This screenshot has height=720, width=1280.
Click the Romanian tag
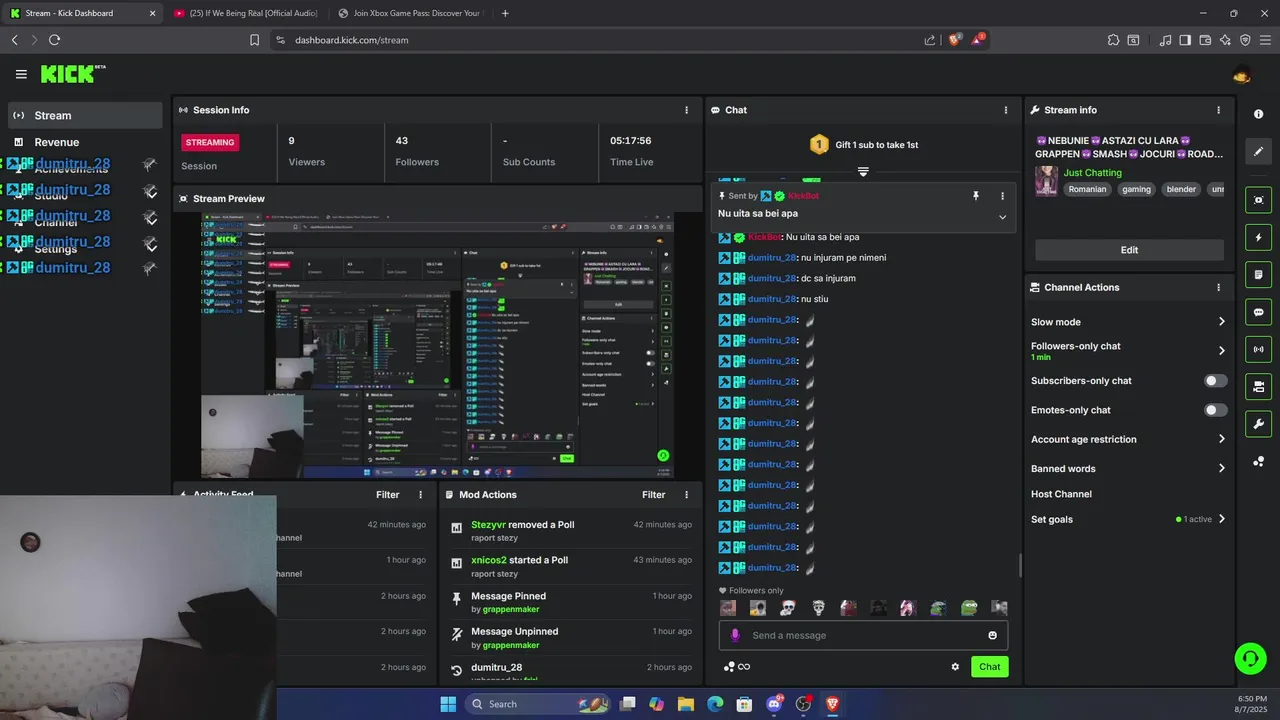tap(1087, 189)
